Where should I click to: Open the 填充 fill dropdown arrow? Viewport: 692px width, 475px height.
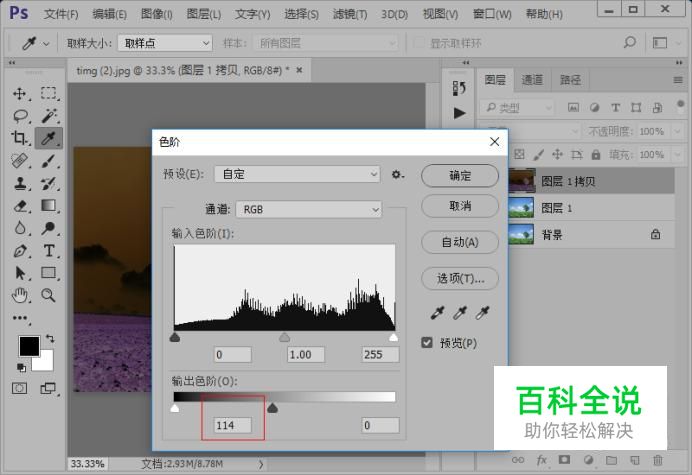677,155
